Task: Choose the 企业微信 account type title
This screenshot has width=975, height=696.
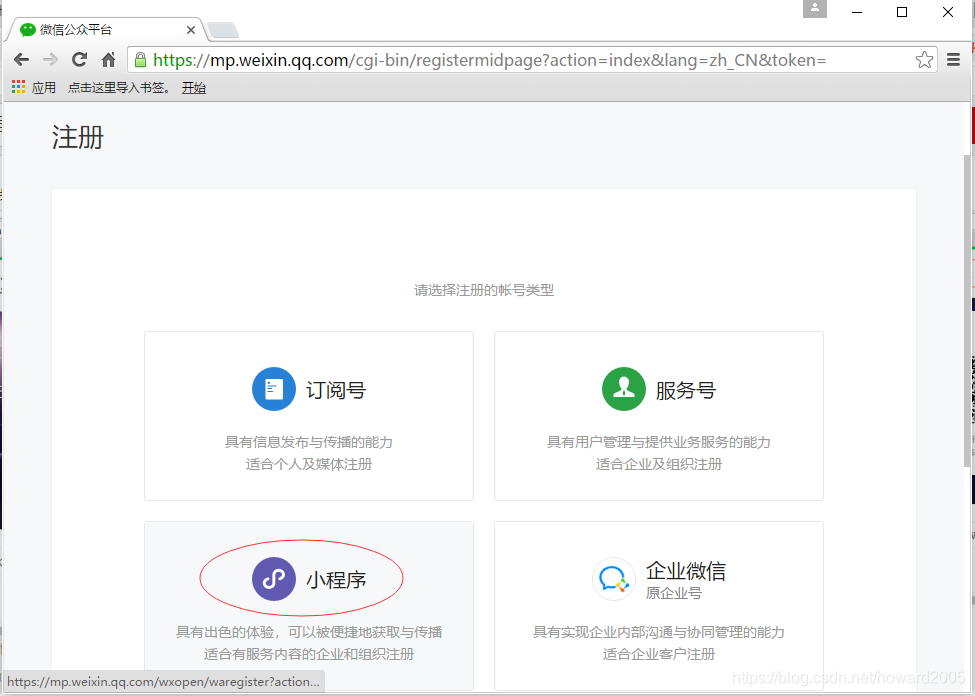Action: [x=686, y=570]
